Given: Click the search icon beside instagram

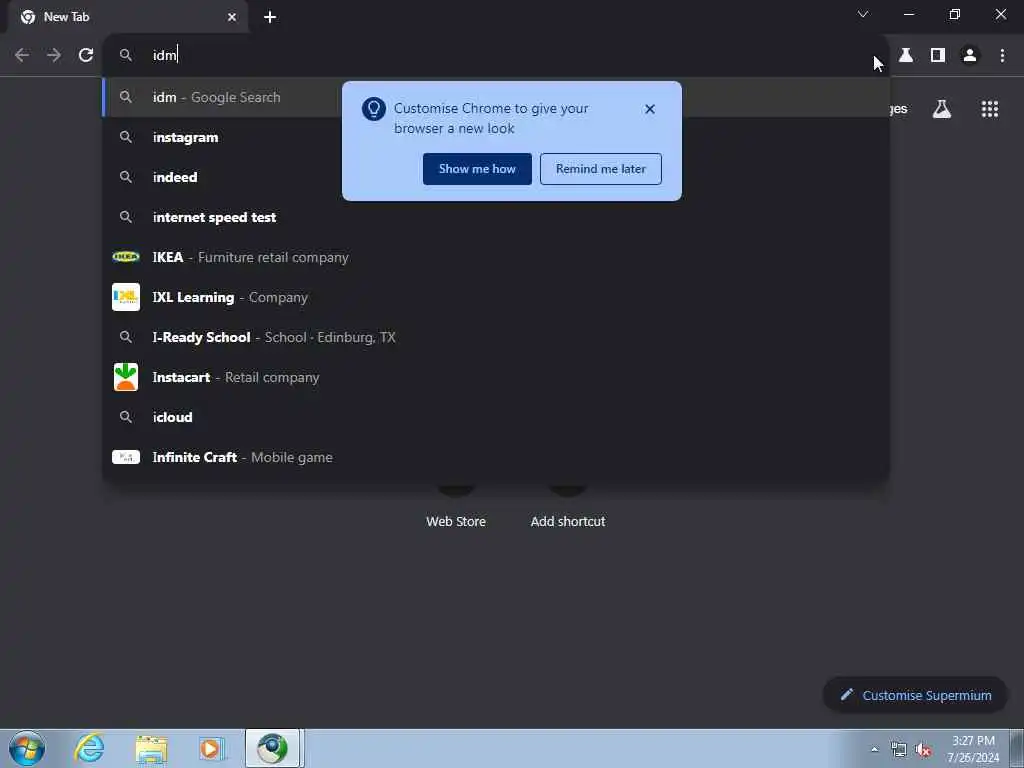Looking at the screenshot, I should [x=126, y=137].
